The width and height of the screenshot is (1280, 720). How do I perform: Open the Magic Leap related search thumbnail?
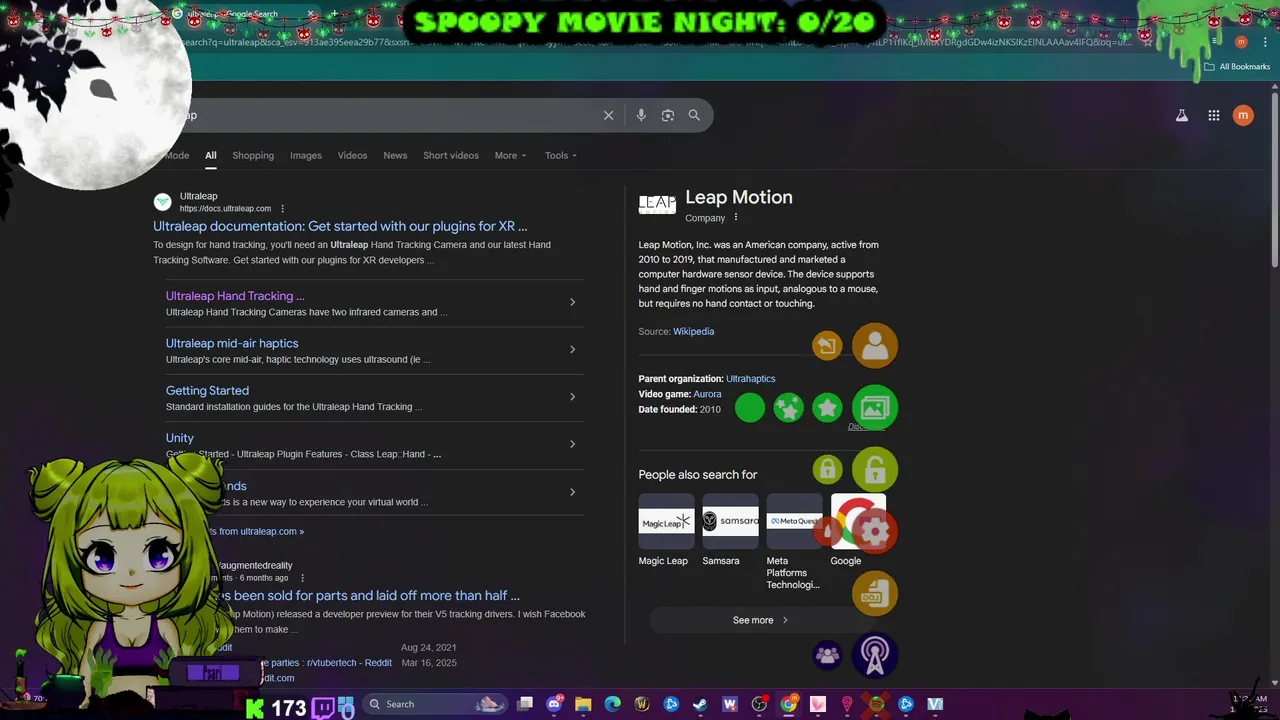tap(666, 520)
